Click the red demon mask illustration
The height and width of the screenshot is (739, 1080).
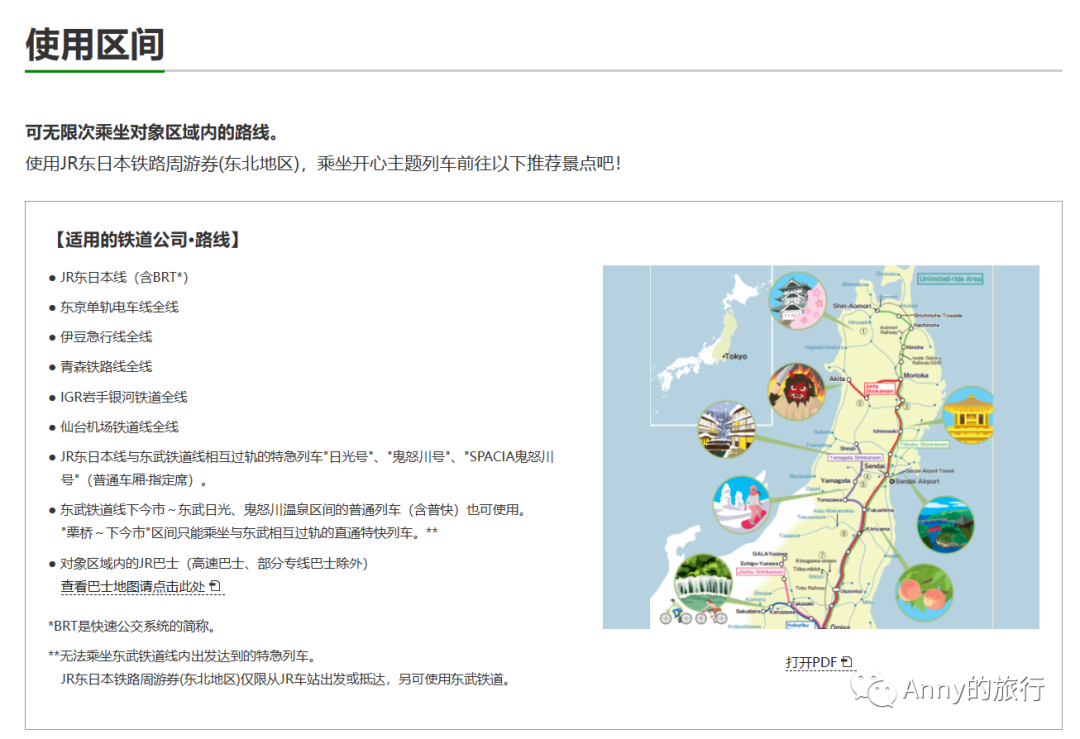[797, 392]
